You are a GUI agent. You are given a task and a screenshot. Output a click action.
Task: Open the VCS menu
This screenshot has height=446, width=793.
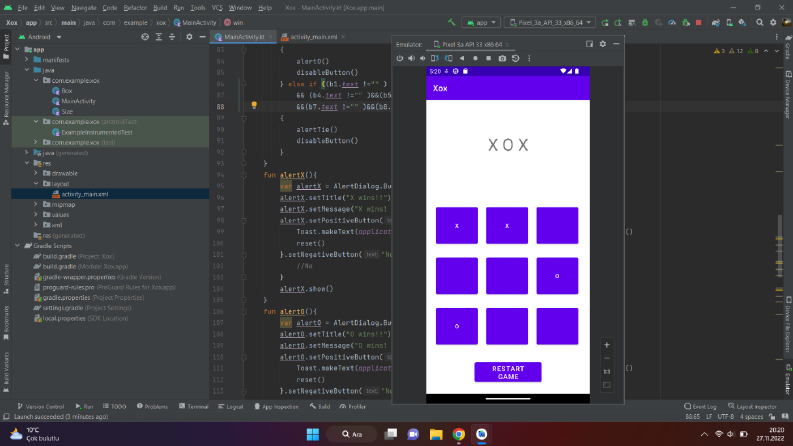217,8
